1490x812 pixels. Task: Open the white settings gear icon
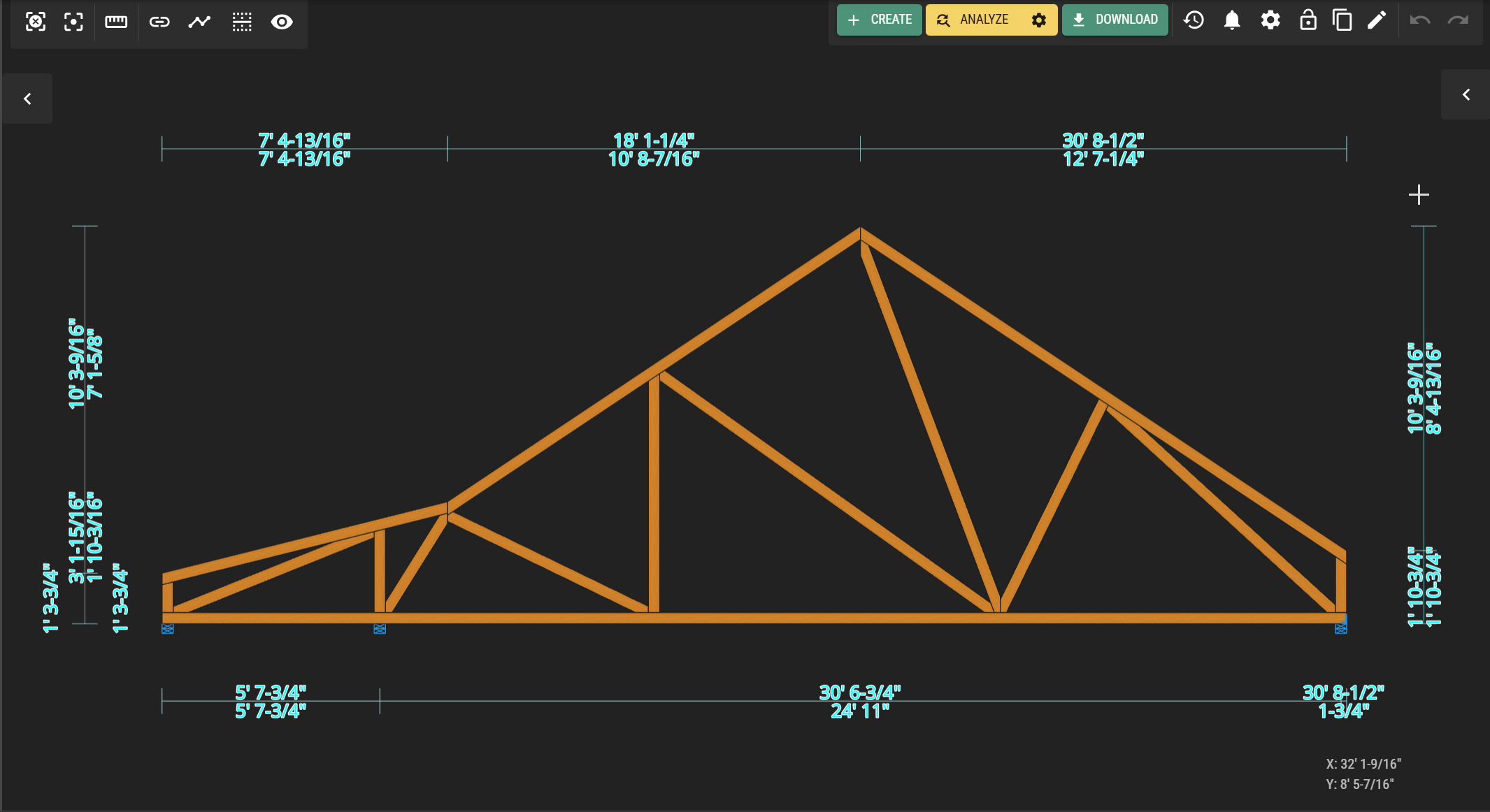[1270, 20]
